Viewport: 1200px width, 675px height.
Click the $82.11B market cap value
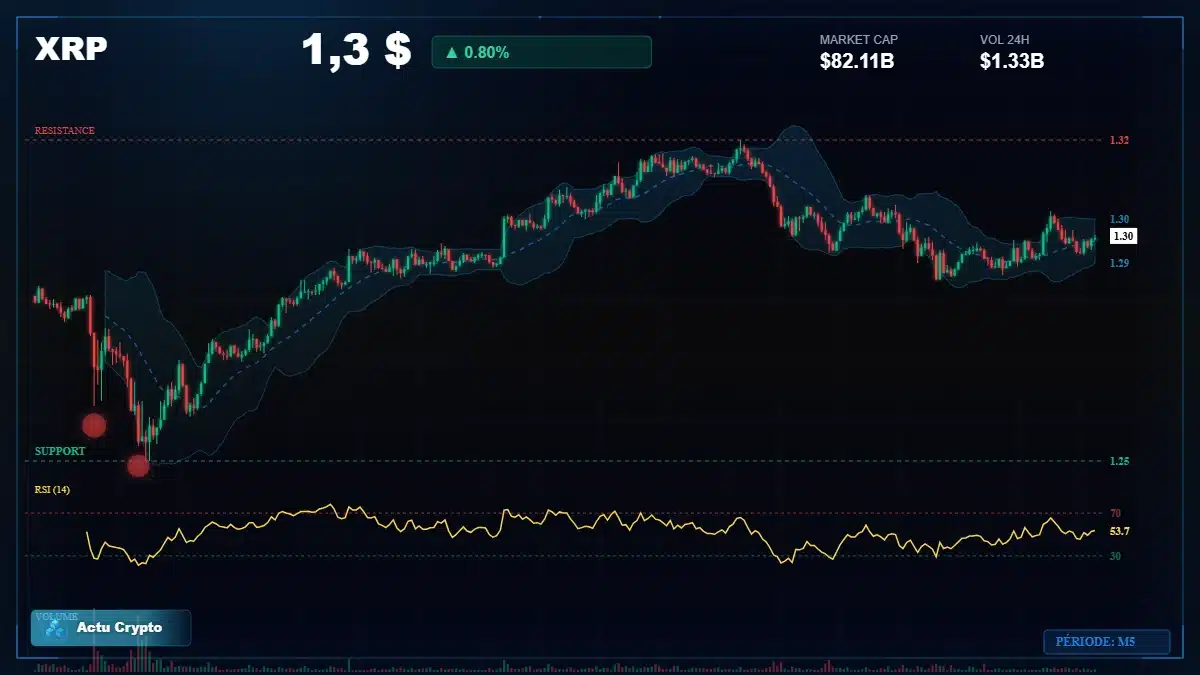857,62
